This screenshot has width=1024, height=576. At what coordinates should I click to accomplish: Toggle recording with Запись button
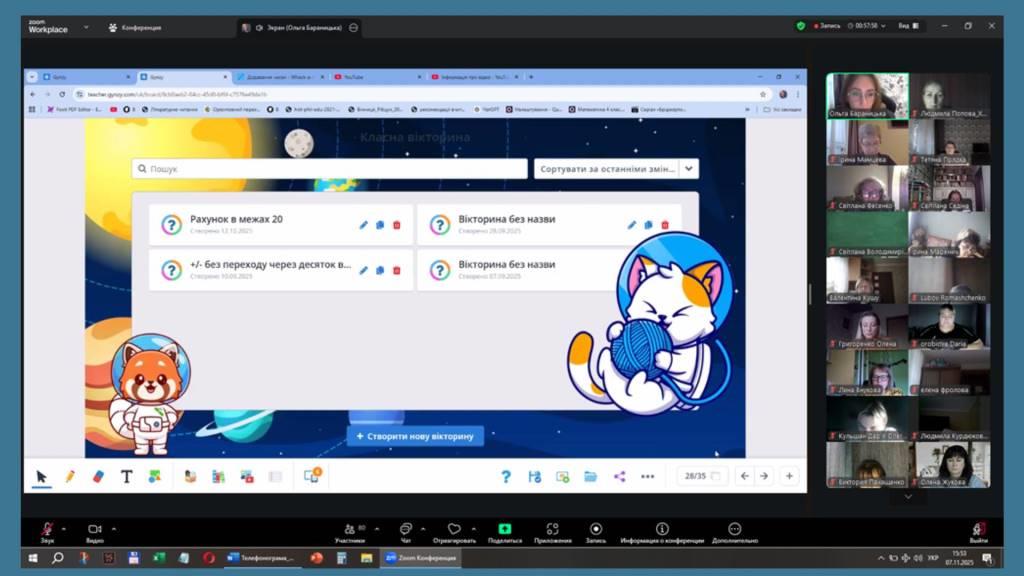tap(596, 531)
